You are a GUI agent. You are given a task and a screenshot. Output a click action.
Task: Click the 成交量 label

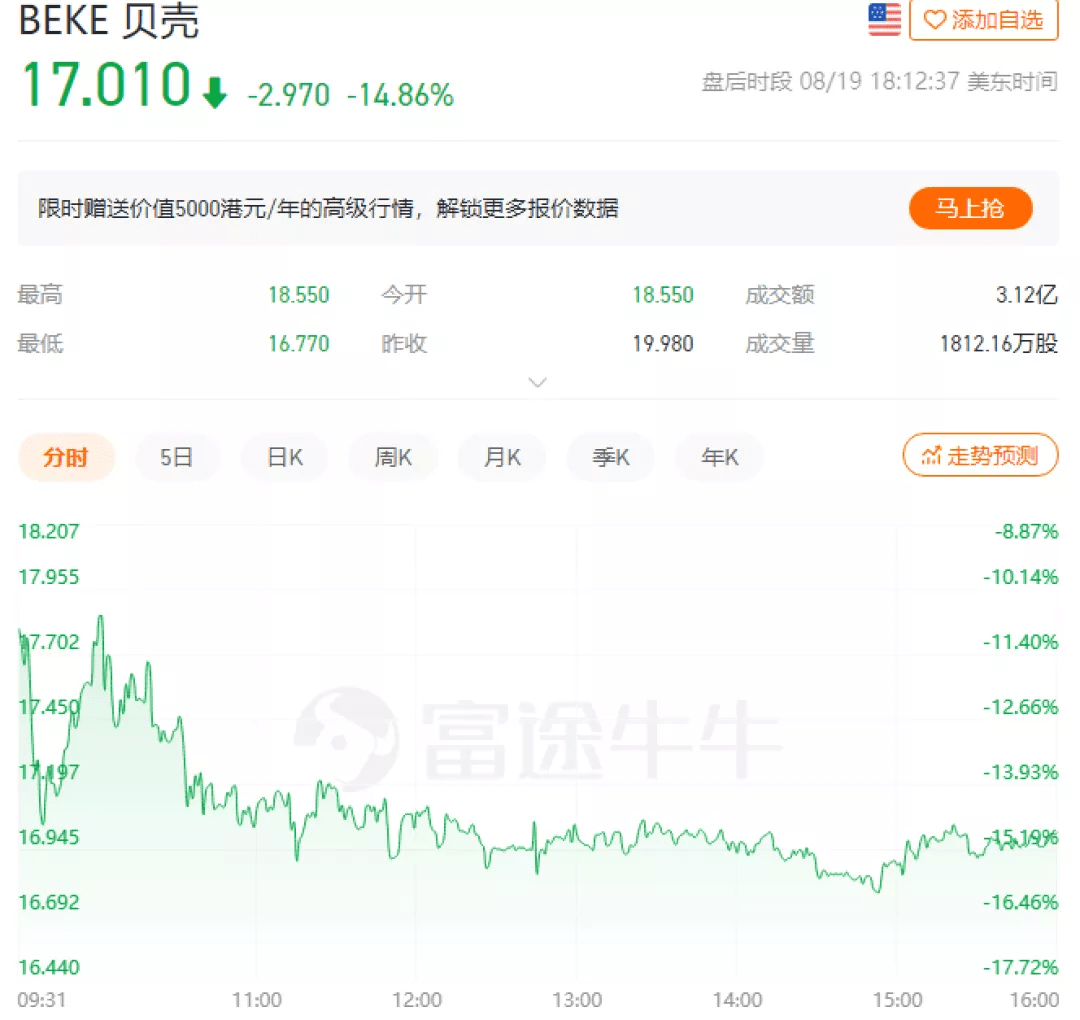(780, 343)
